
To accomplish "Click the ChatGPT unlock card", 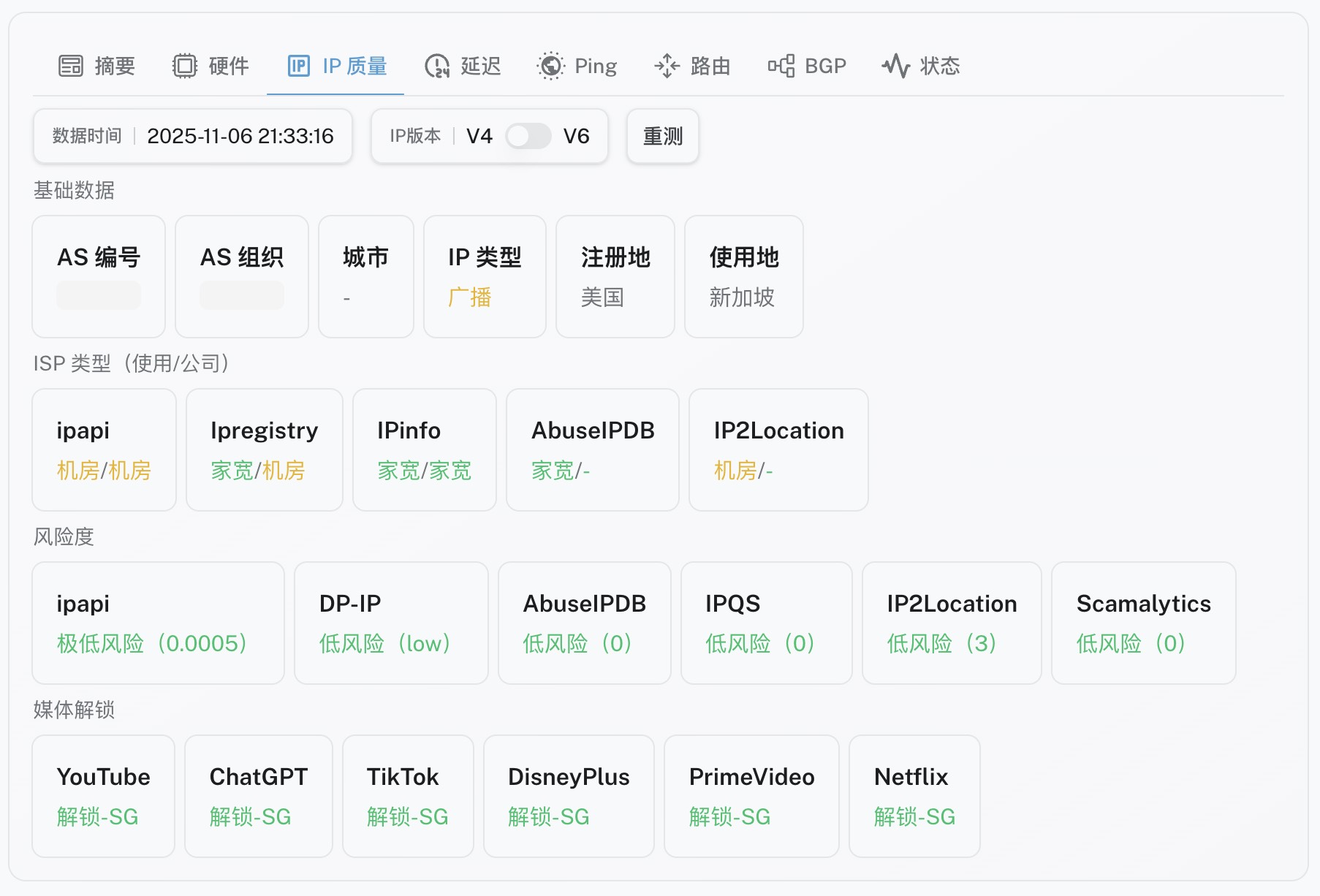I will coord(259,796).
